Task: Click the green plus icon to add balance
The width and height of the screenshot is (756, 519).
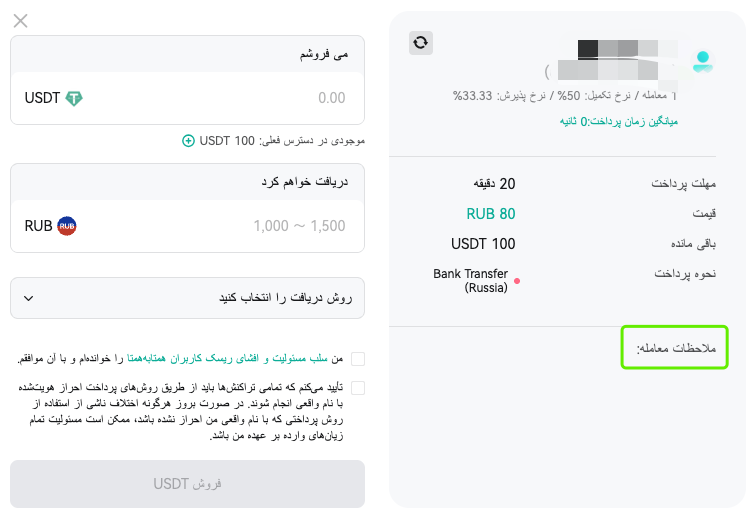Action: pyautogui.click(x=188, y=141)
